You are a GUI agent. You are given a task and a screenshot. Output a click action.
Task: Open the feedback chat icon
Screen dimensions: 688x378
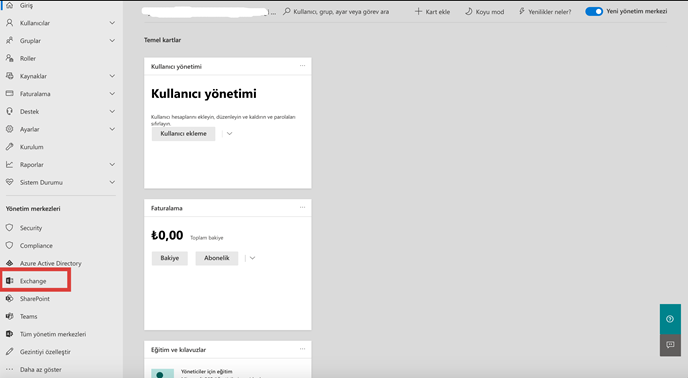pyautogui.click(x=670, y=345)
